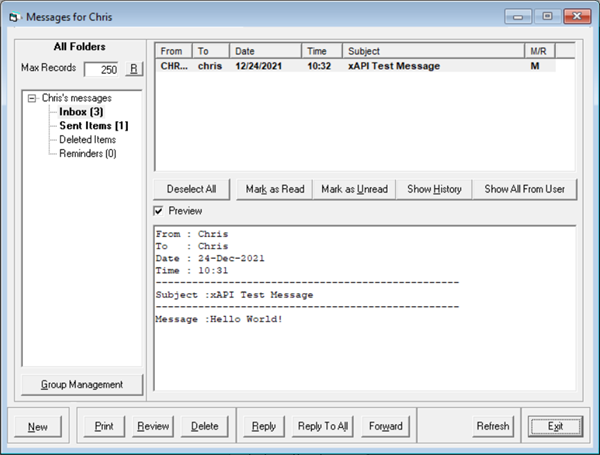Refresh the message list
This screenshot has width=600, height=455.
493,426
